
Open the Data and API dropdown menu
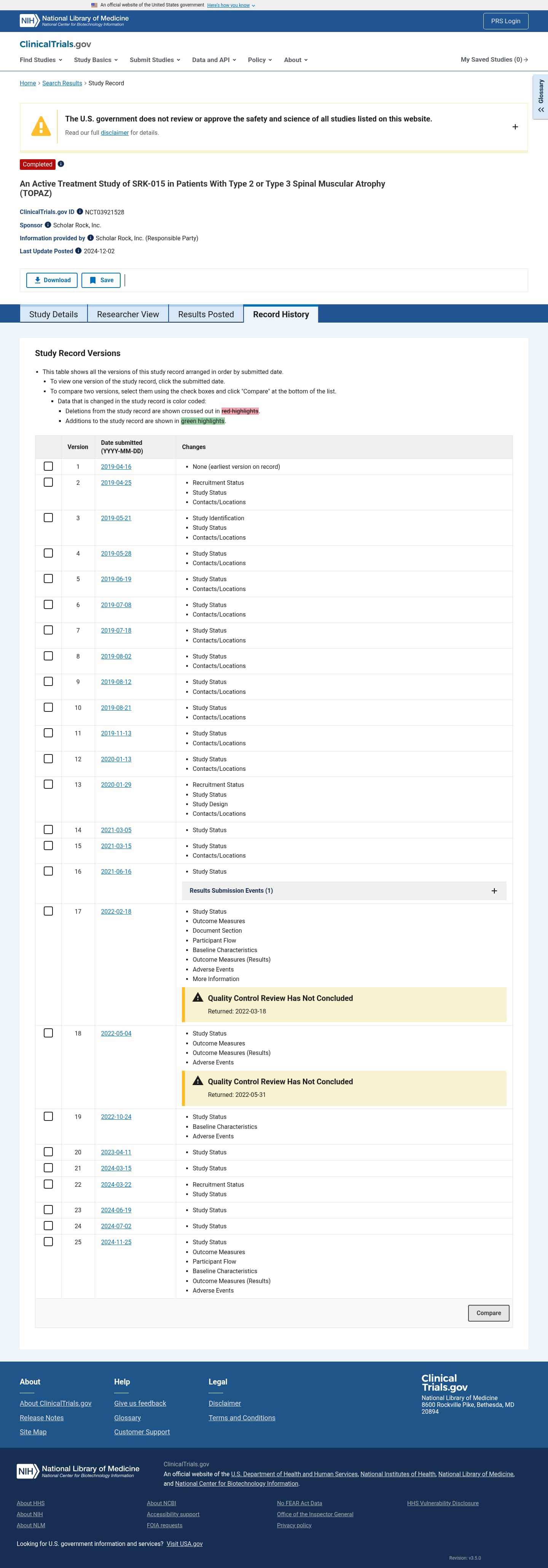pyautogui.click(x=214, y=60)
